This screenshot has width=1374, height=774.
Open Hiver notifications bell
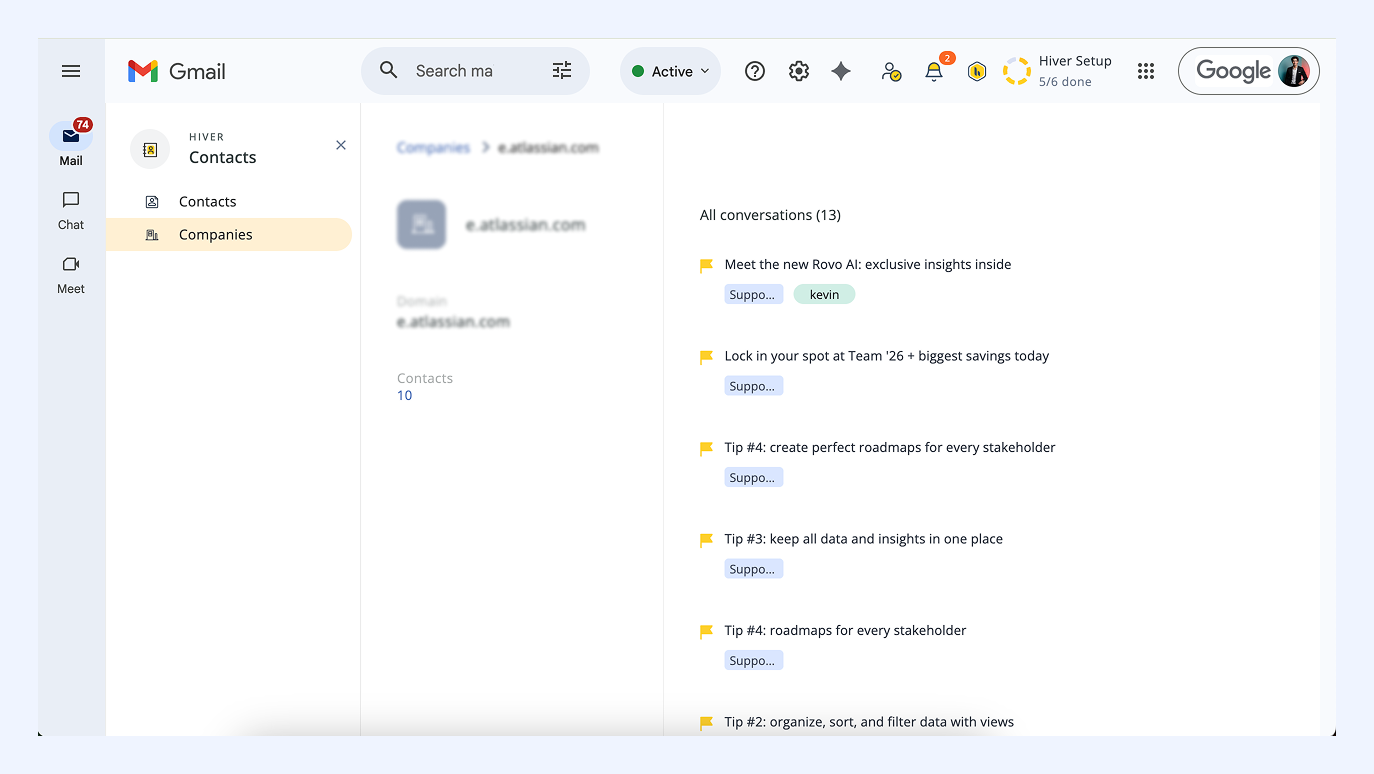tap(934, 71)
